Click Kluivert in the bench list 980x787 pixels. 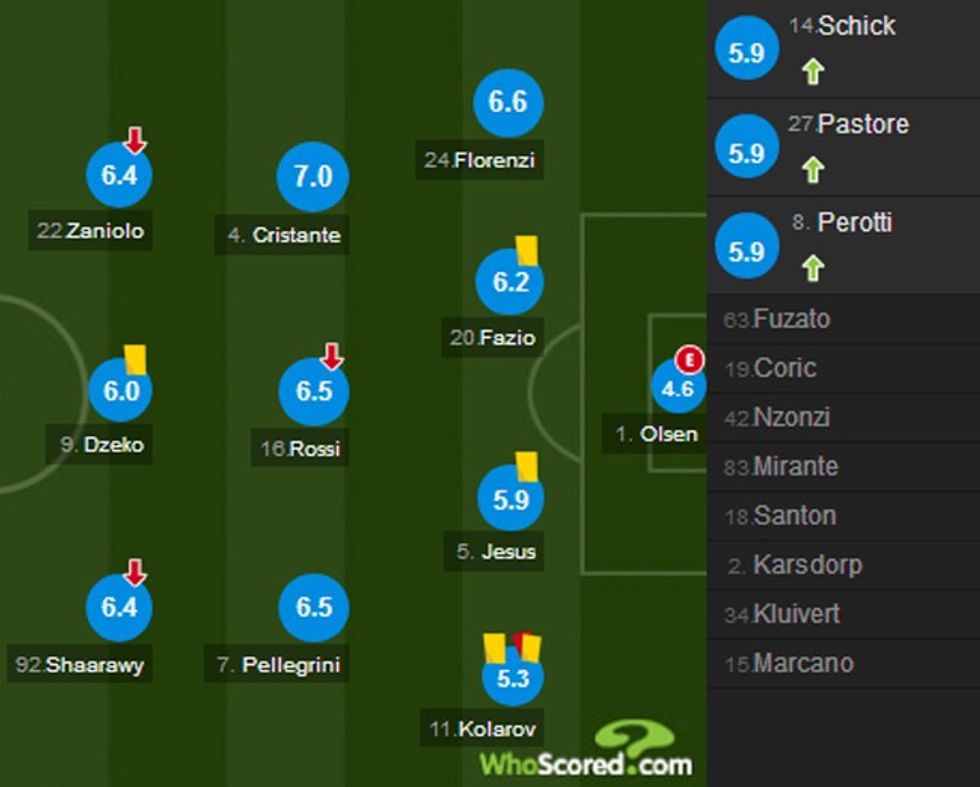pos(782,614)
